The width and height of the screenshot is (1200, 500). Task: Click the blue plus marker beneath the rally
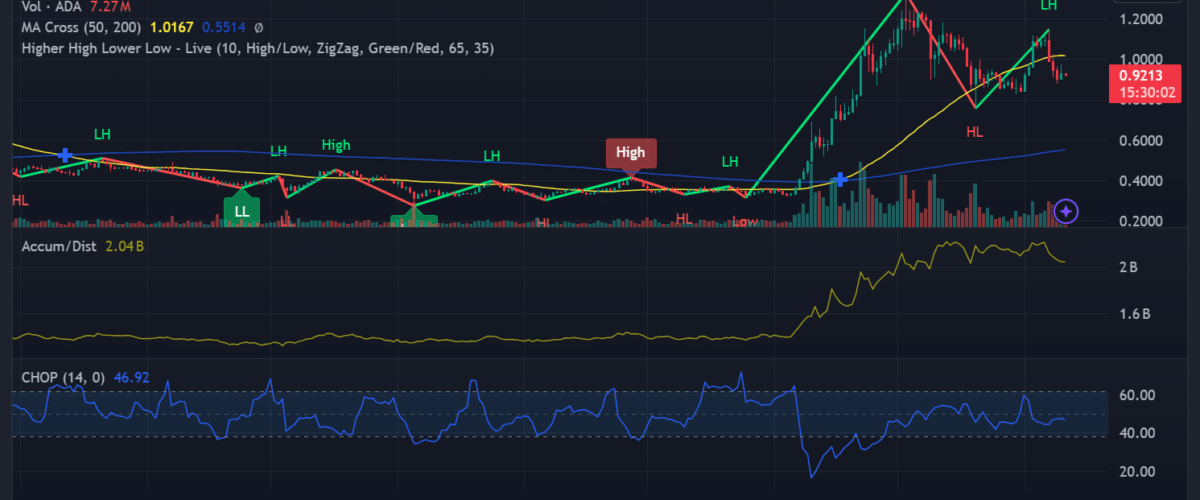point(841,180)
